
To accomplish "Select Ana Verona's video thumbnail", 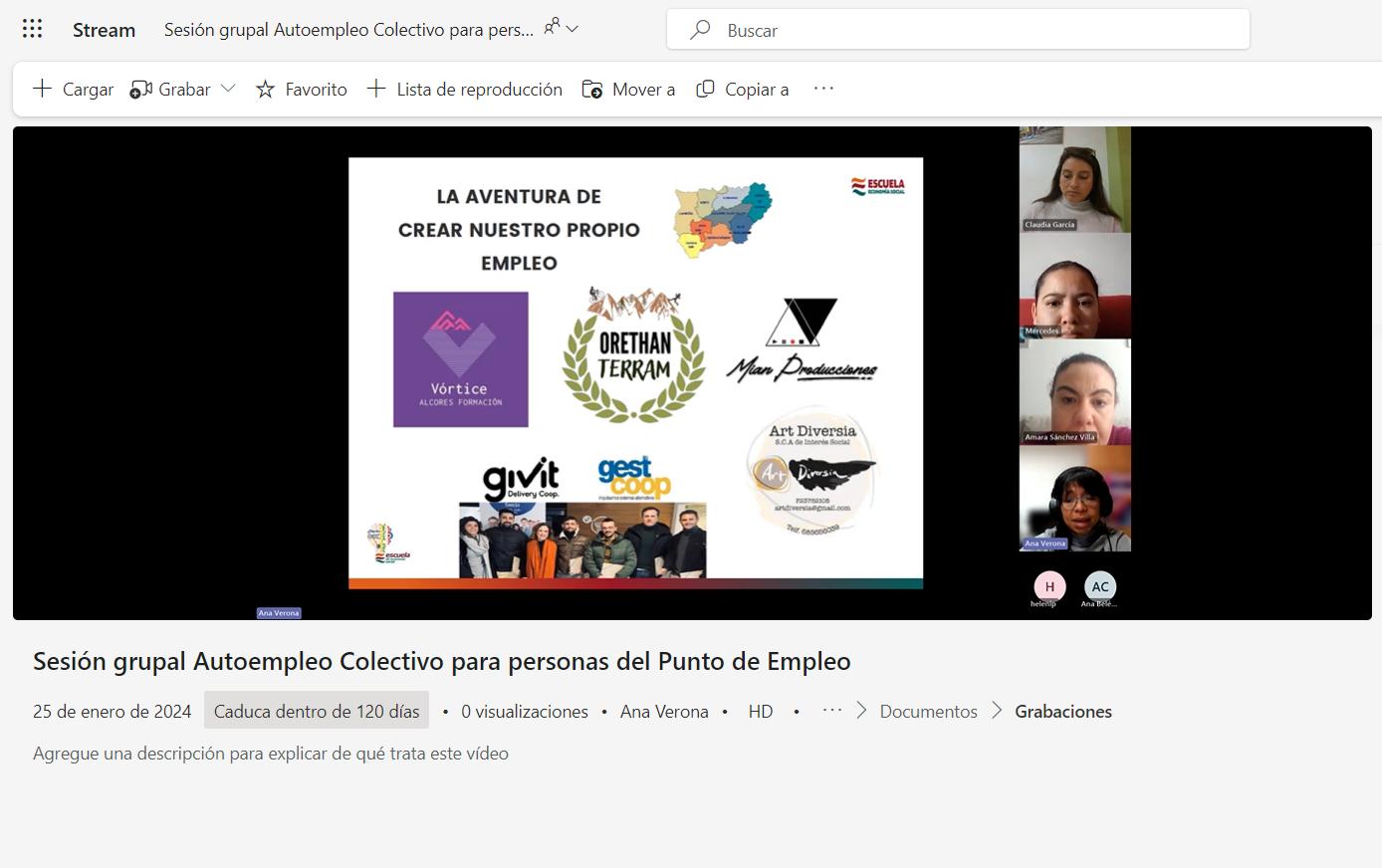I will [x=1075, y=498].
